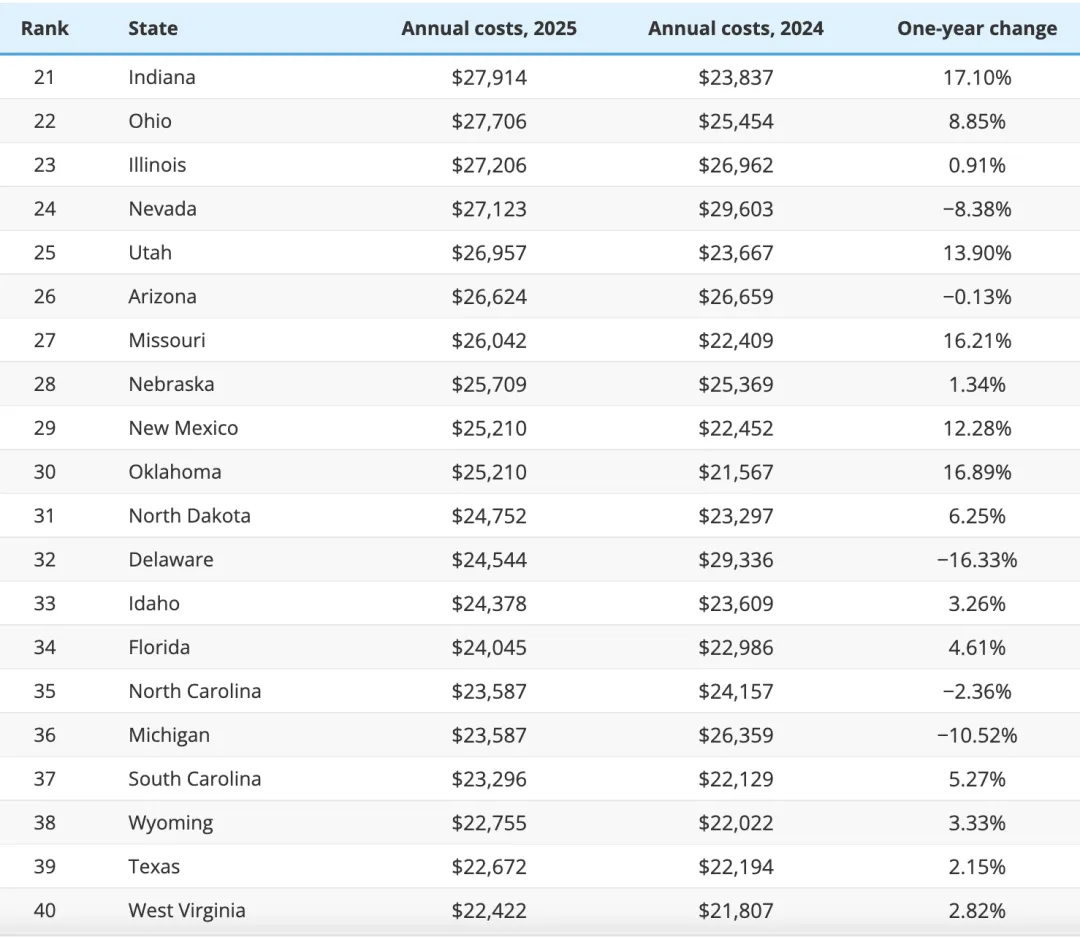The height and width of the screenshot is (937, 1080).
Task: Sort by the State column header
Action: [x=153, y=28]
